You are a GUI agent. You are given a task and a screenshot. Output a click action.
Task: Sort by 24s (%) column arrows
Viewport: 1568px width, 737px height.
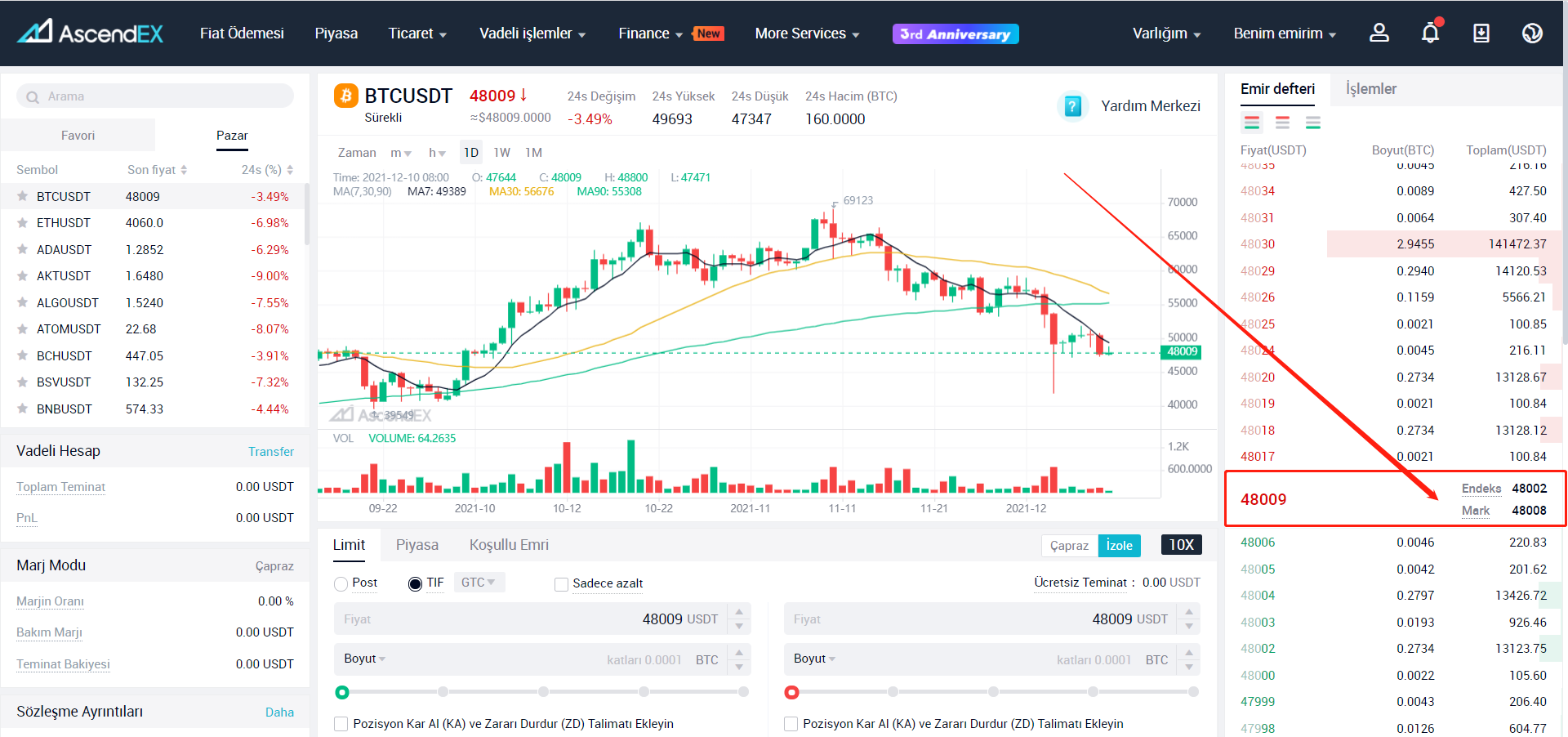click(290, 170)
